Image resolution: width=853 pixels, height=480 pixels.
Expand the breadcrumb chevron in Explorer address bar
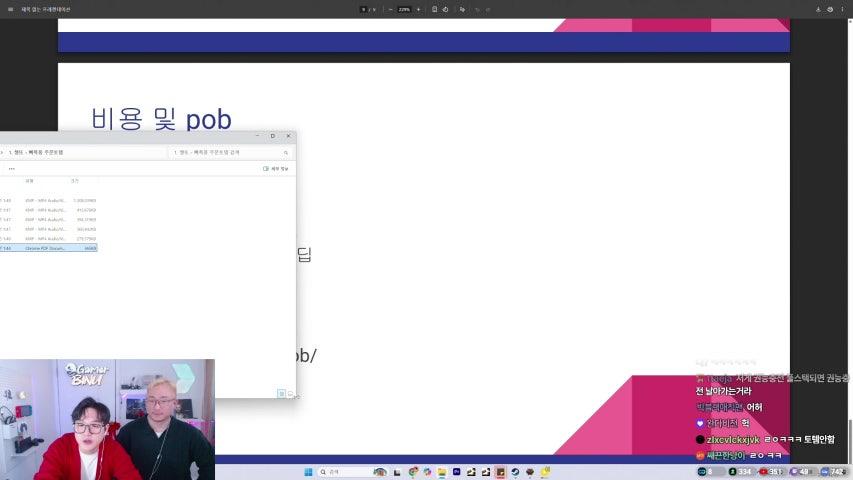[x=2, y=152]
